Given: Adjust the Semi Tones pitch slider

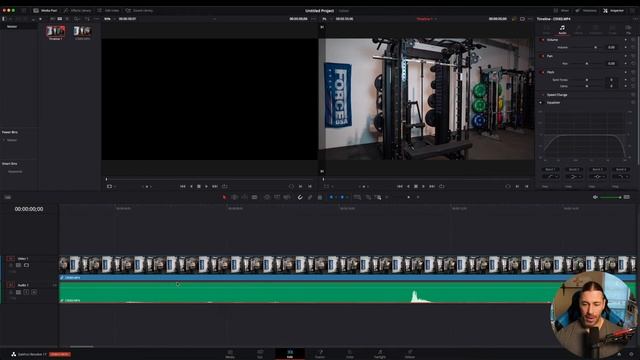Looking at the screenshot, I should click(x=586, y=80).
